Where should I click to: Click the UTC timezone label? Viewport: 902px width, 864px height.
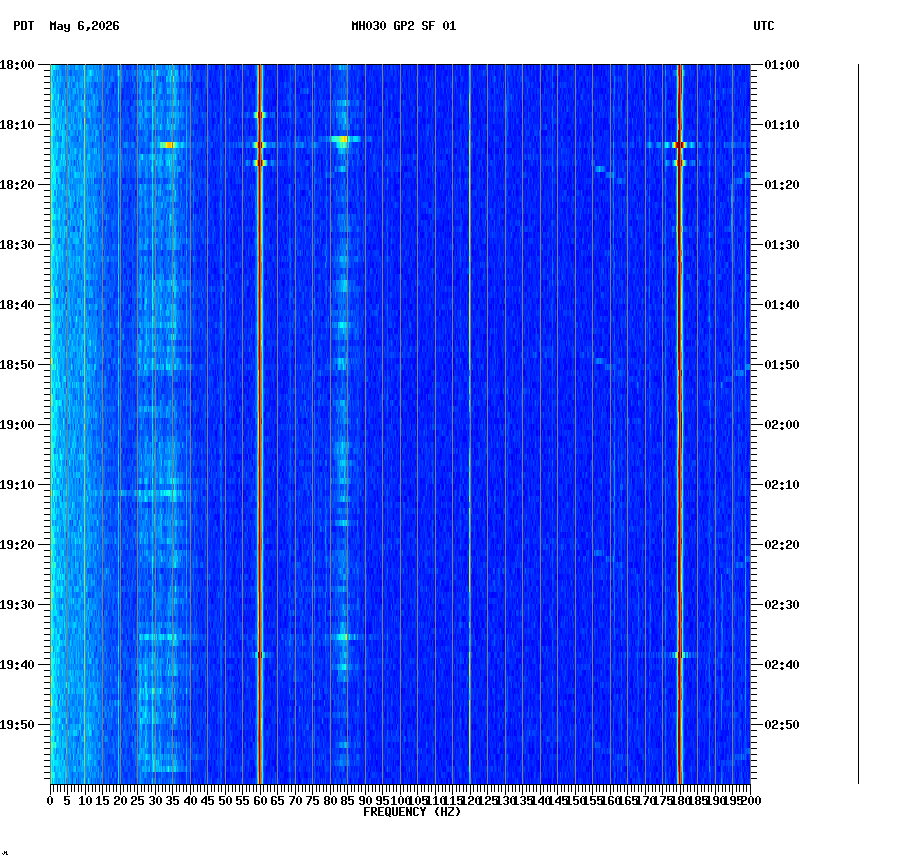(x=764, y=26)
